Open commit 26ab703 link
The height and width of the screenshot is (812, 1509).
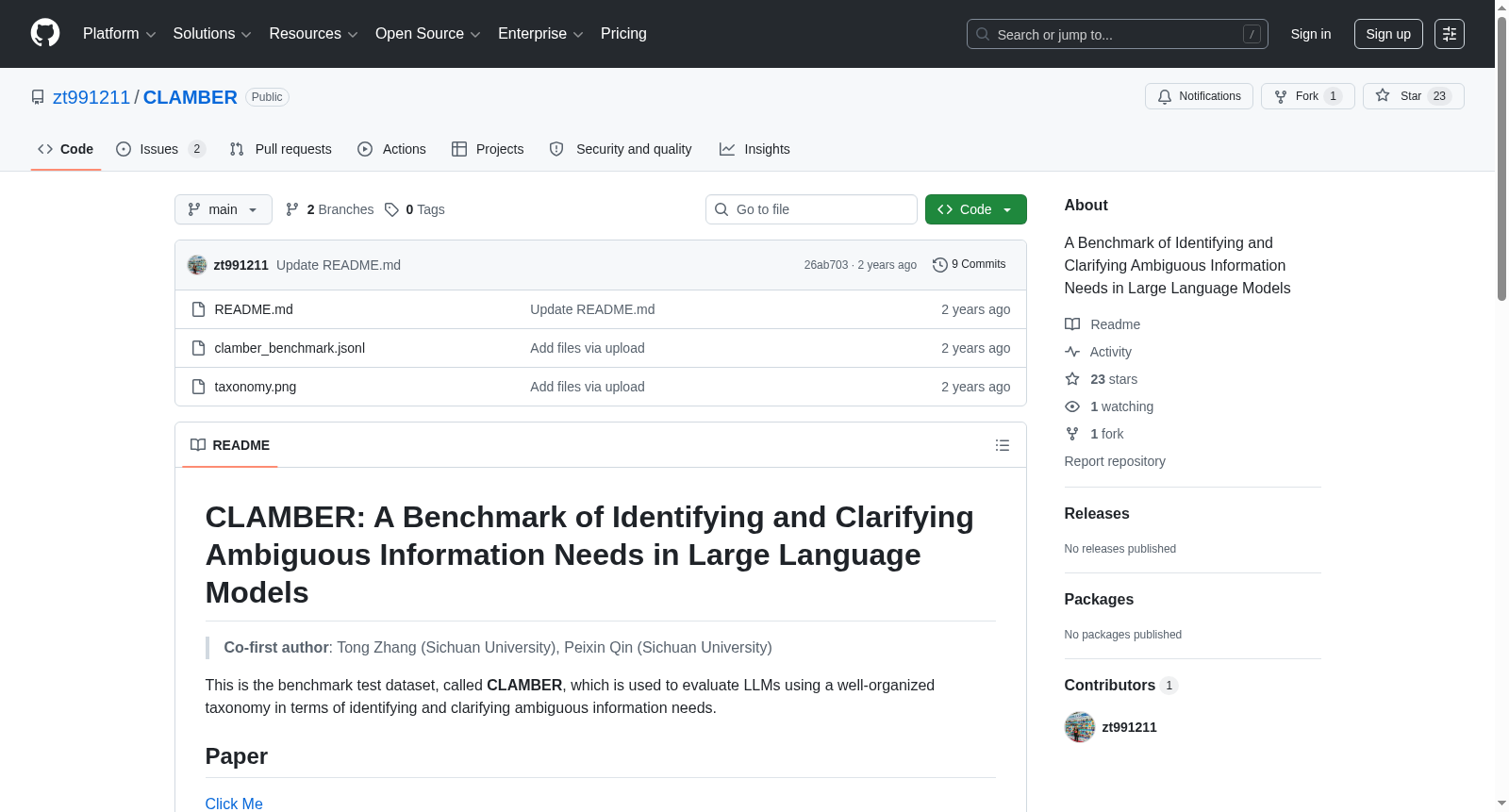tap(826, 265)
